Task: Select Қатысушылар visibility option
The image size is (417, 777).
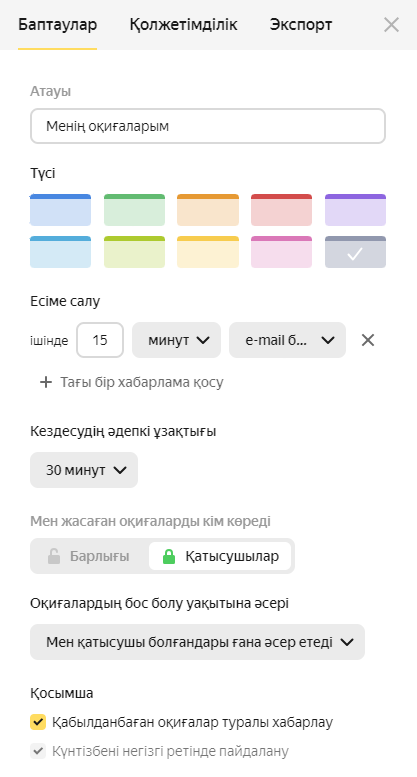Action: 220,556
